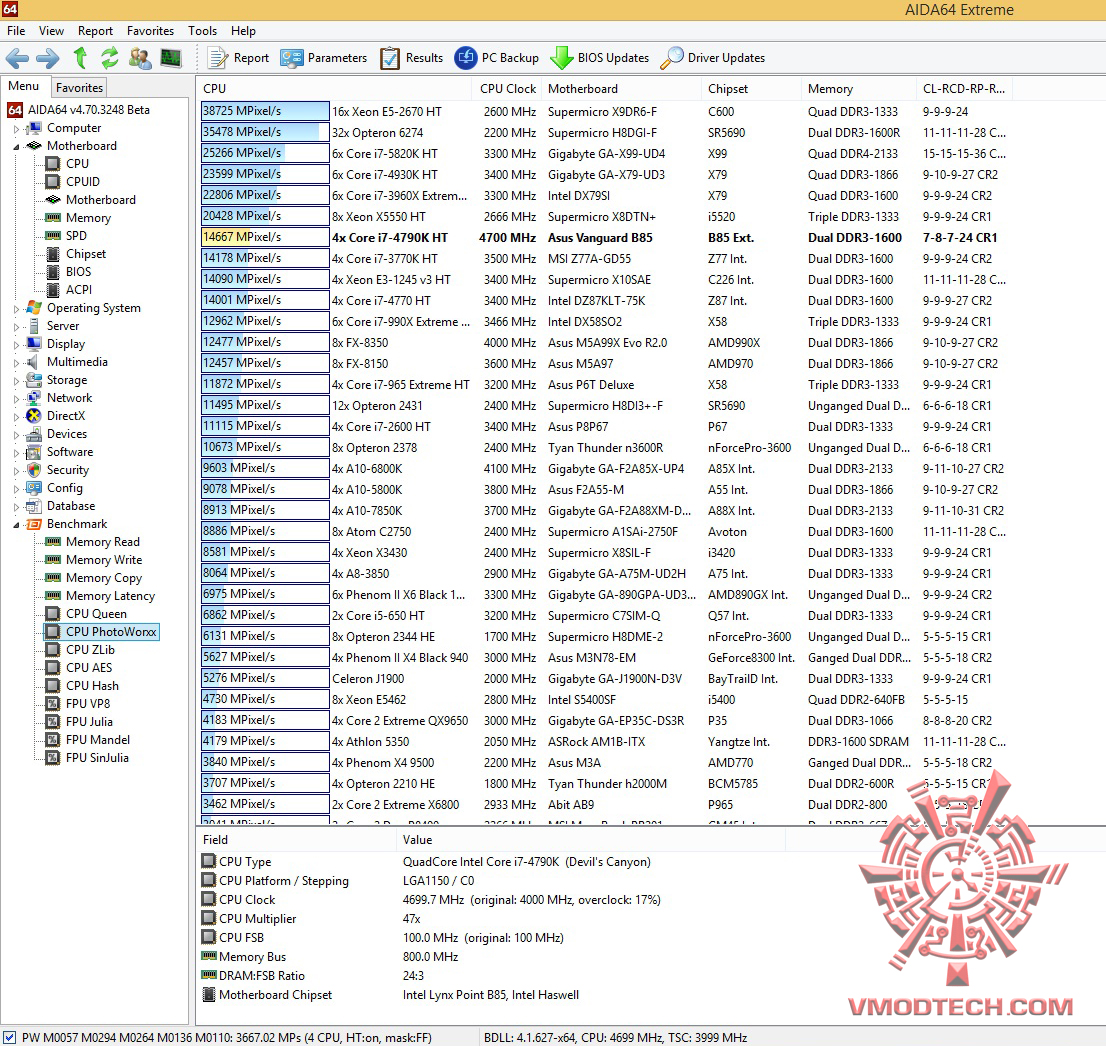Click the CPU Multiplier field row
Screen dimensions: 1106x1046
pos(494,919)
